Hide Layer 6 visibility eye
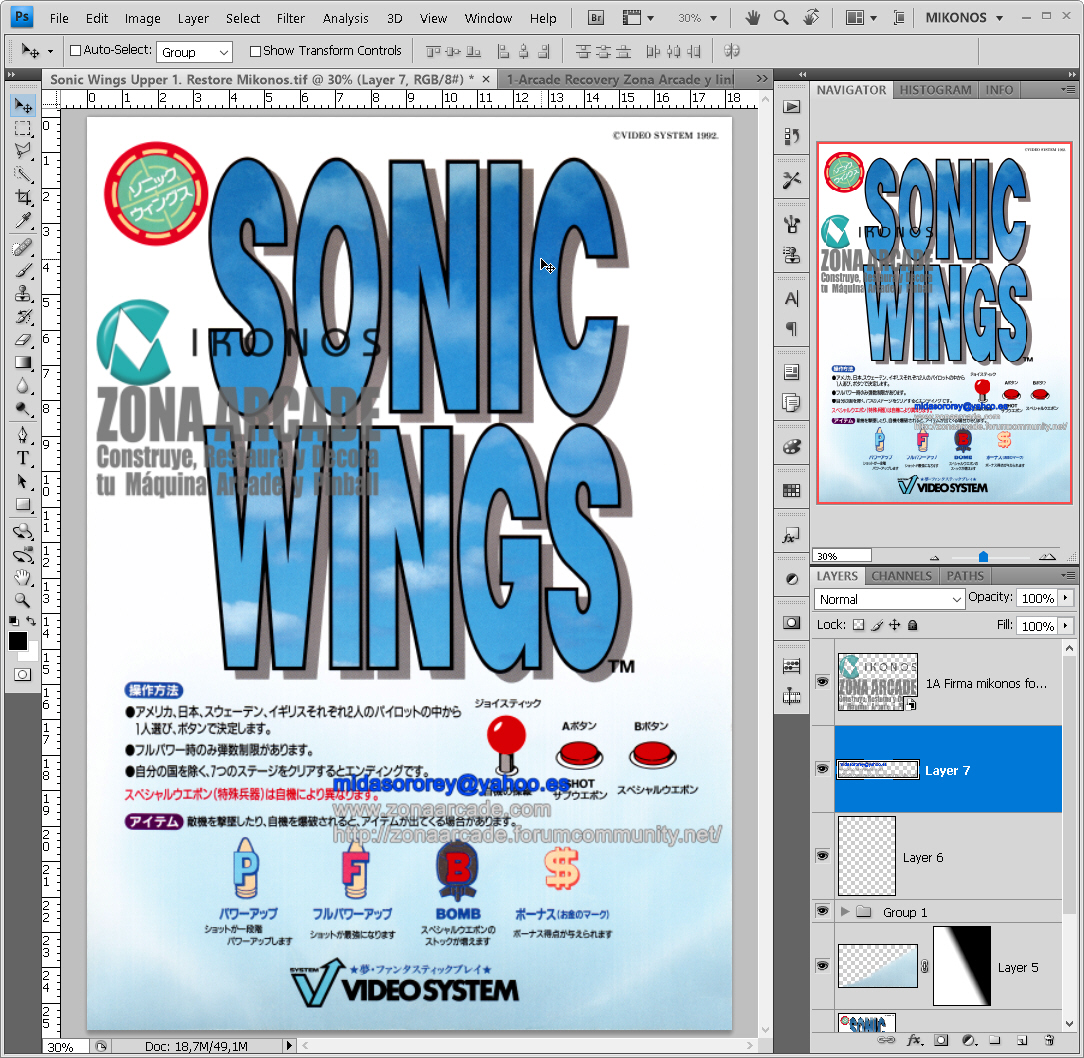The width and height of the screenshot is (1084, 1058). (x=822, y=856)
